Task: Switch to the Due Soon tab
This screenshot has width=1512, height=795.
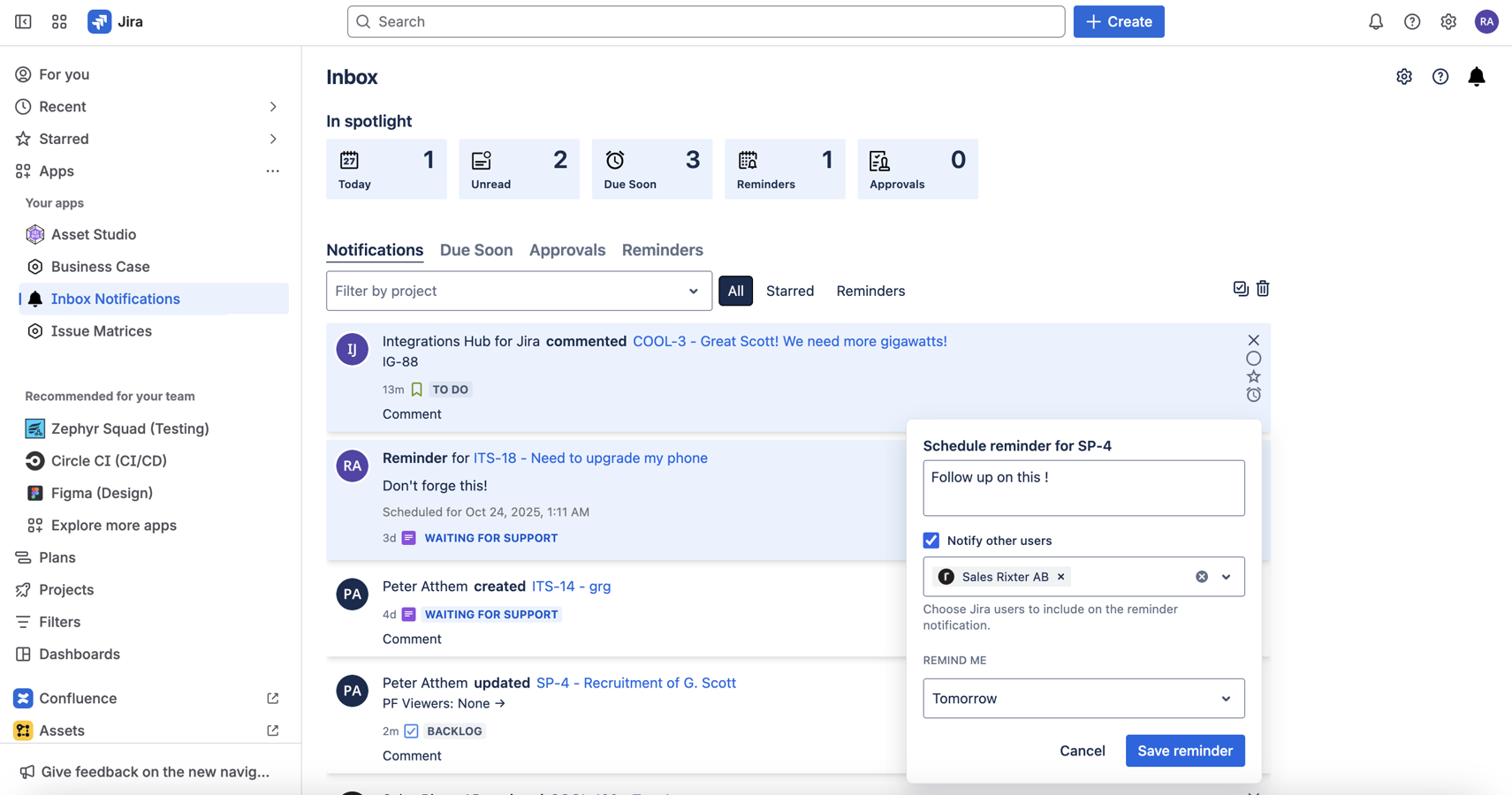Action: [x=476, y=250]
